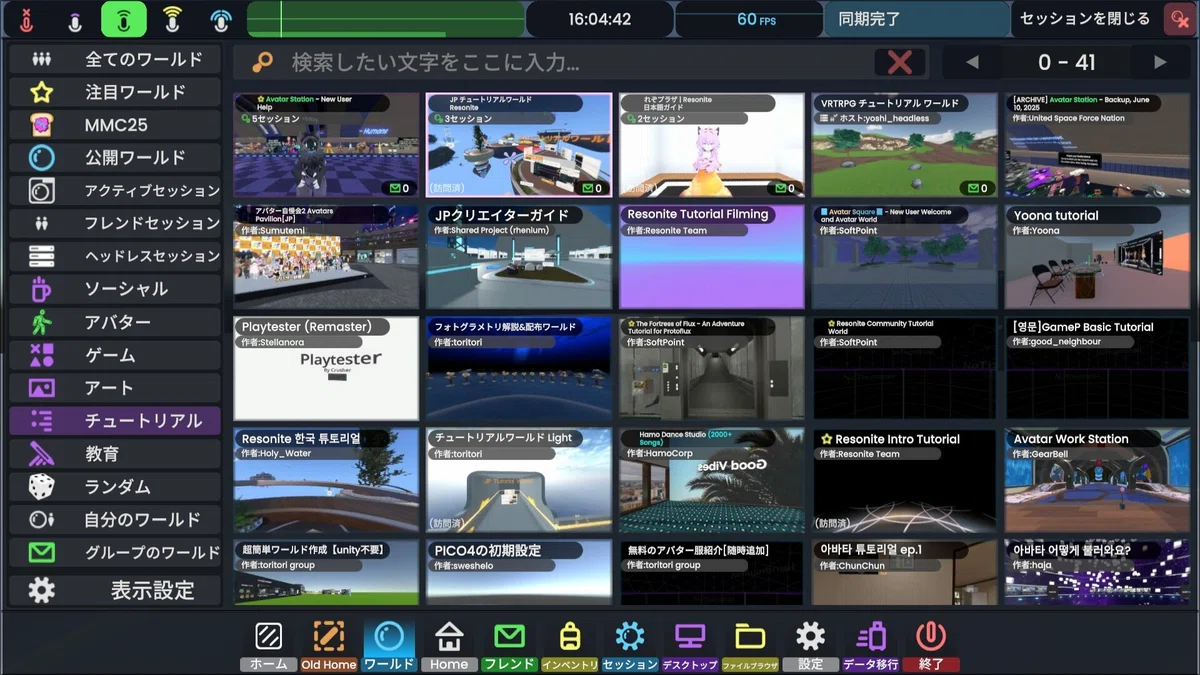Click the 同期完了 sync status indicator
Viewport: 1200px width, 675px height.
click(917, 19)
